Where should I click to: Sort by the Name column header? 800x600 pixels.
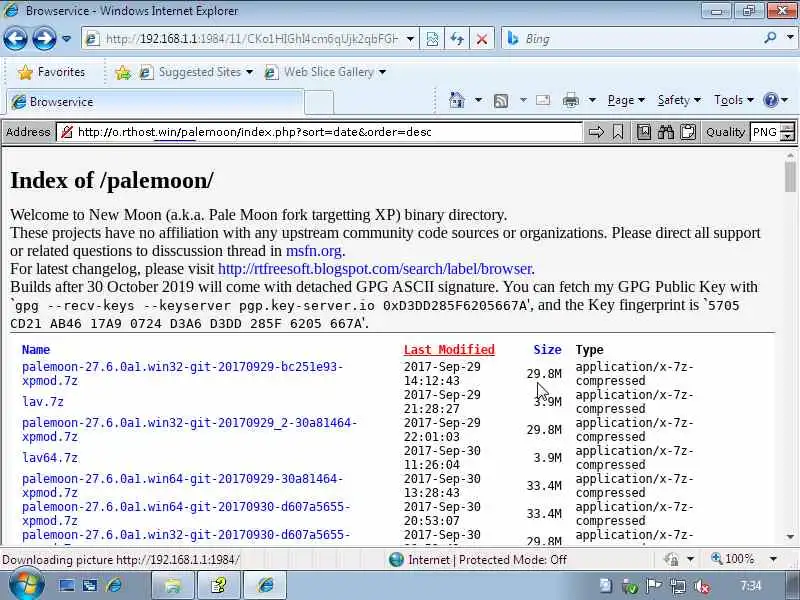coord(36,350)
